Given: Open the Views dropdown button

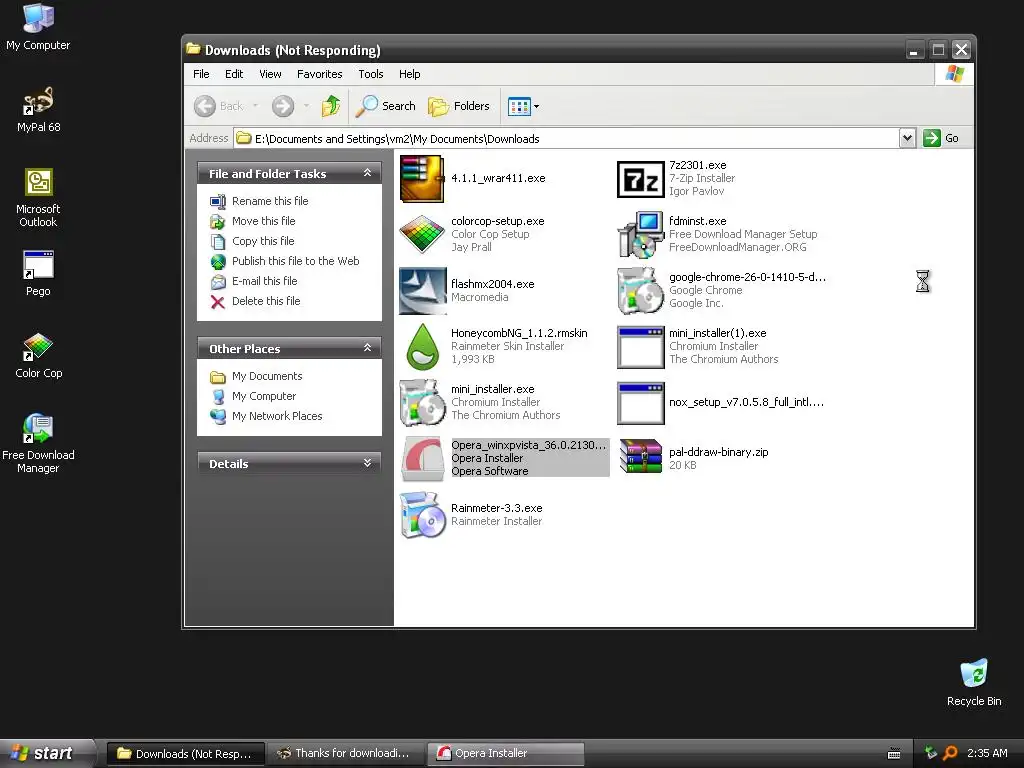Looking at the screenshot, I should point(522,106).
